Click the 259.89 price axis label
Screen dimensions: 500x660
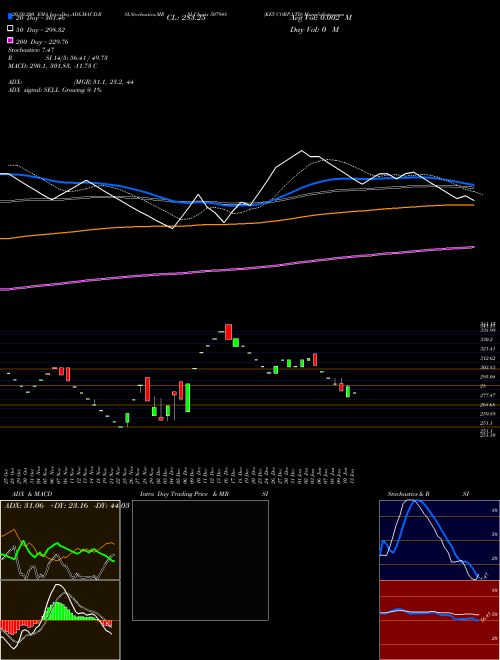(487, 414)
